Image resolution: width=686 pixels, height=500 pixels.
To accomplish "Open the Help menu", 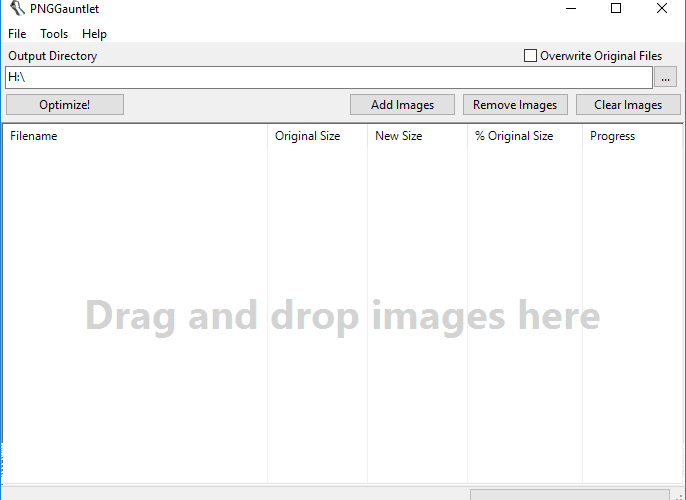I will (94, 34).
